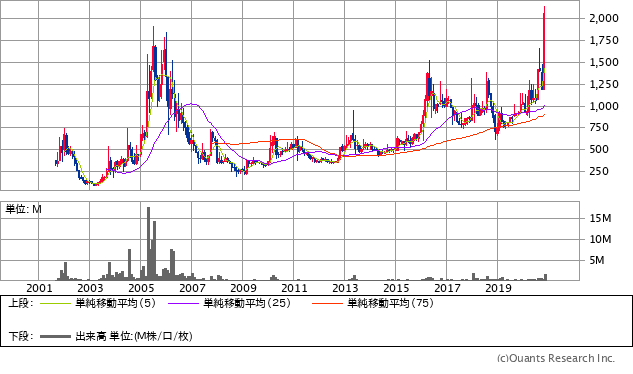Click the gray volume legend bar swatch

coord(55,336)
